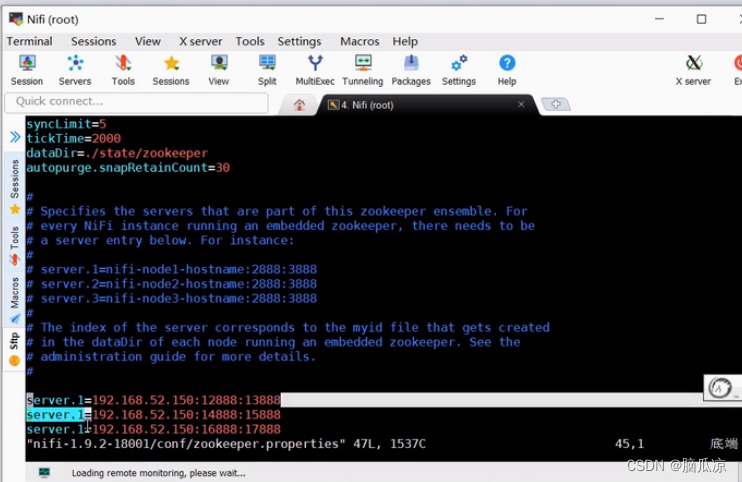Open the Tools side panel tab
The height and width of the screenshot is (482, 742).
15,246
